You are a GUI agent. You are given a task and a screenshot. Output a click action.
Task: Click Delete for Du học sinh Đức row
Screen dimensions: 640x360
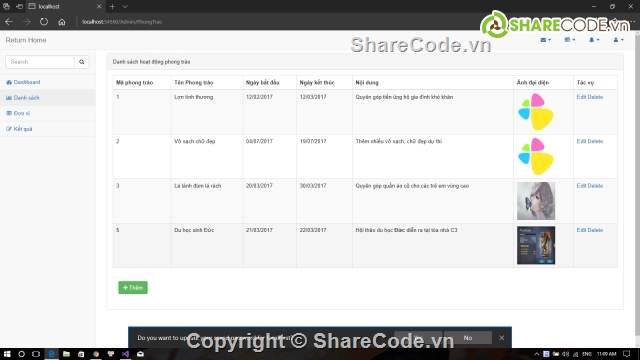point(596,230)
